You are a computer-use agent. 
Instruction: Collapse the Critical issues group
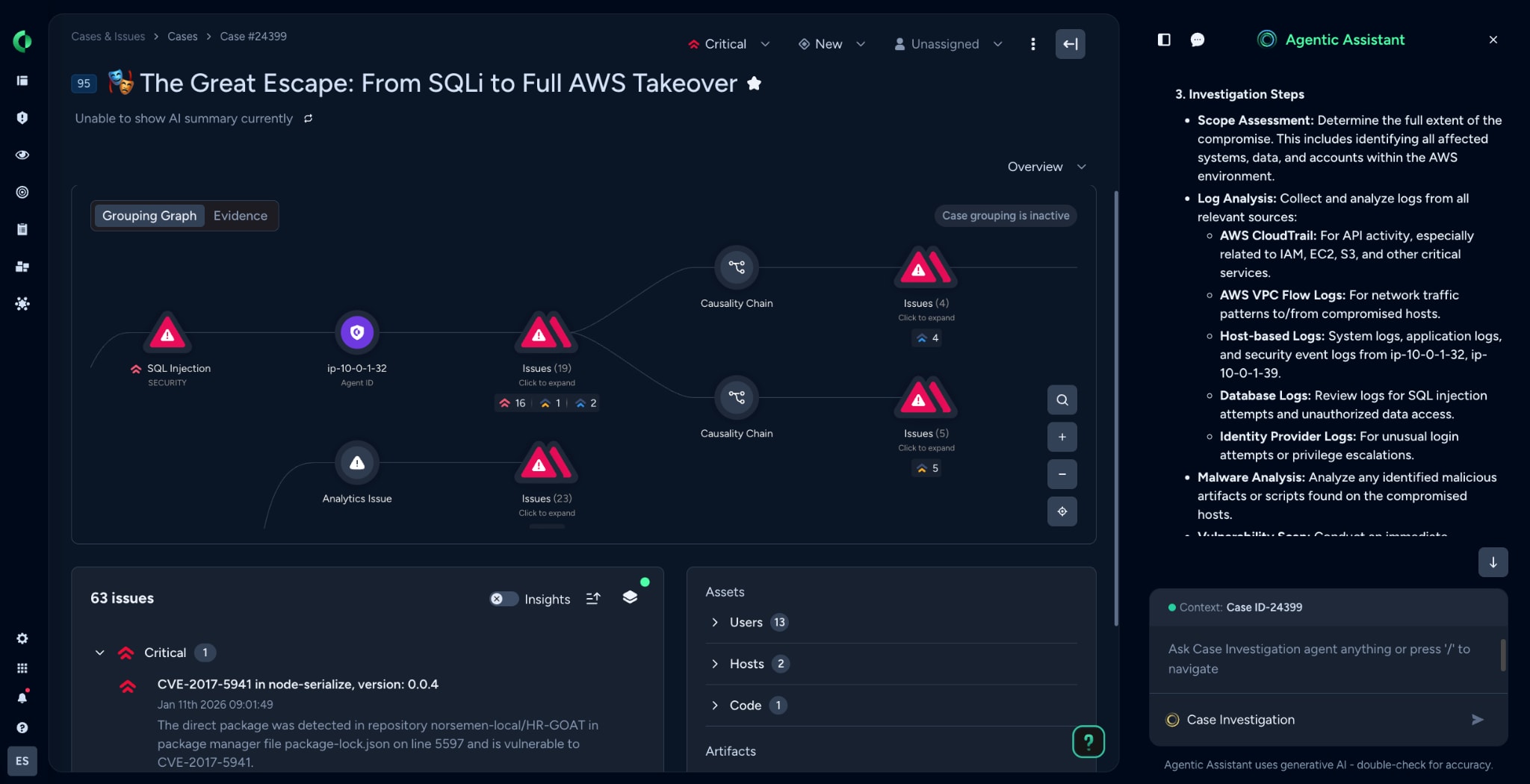click(99, 653)
